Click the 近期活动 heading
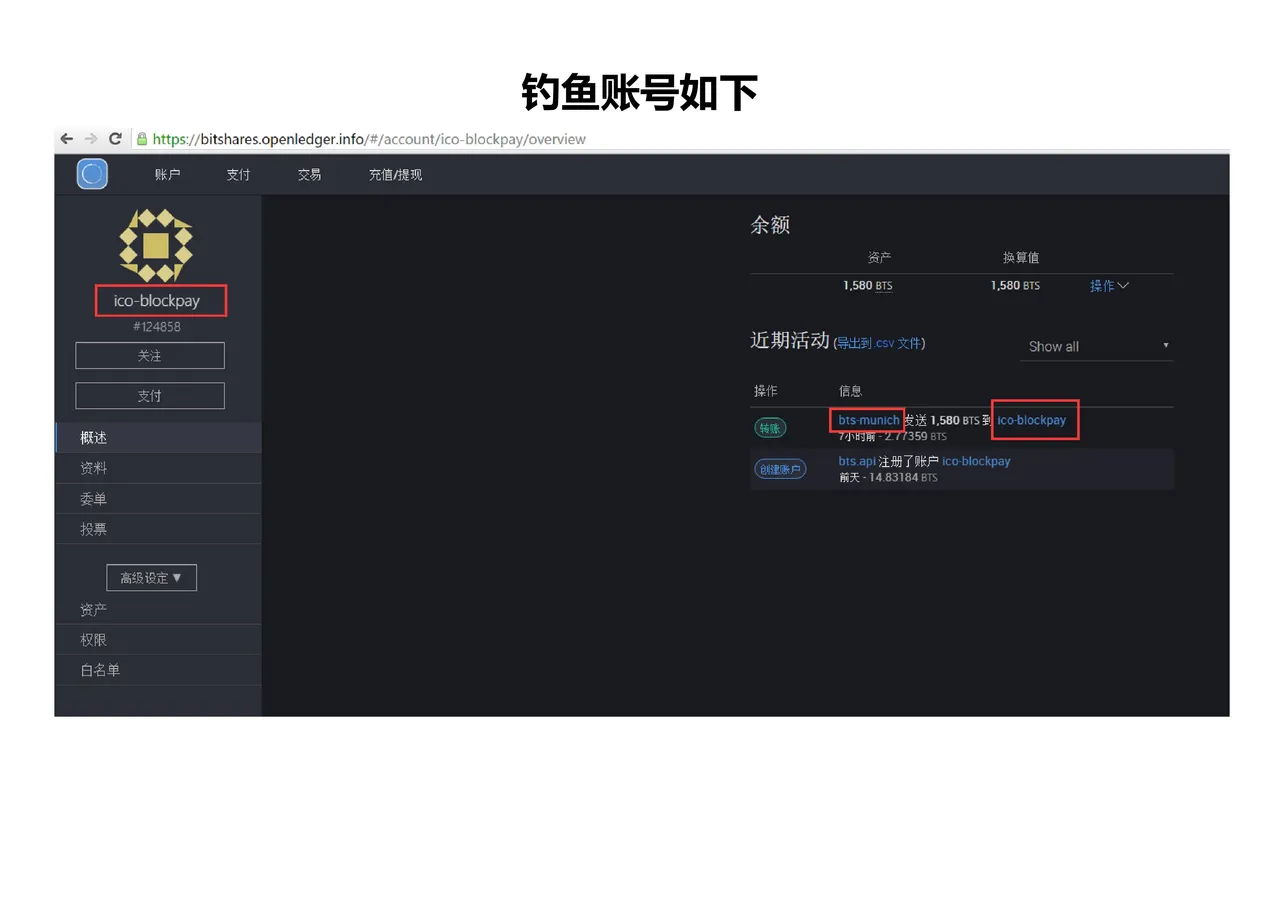The height and width of the screenshot is (905, 1280). click(790, 340)
